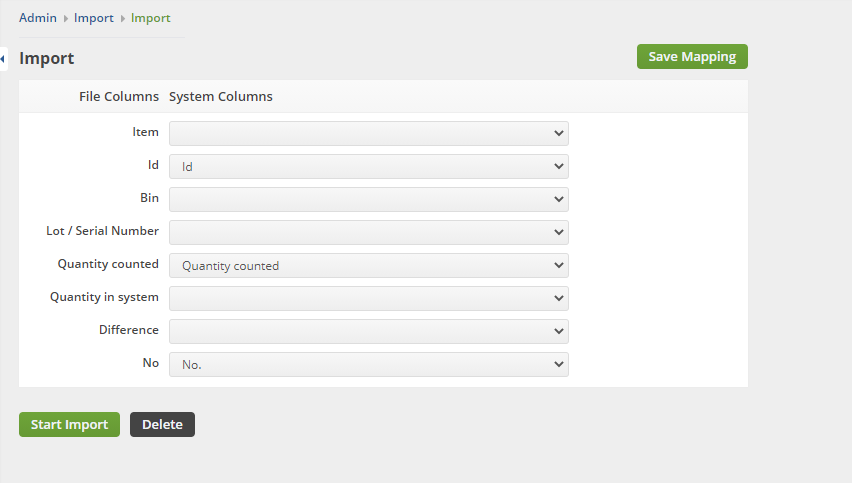
Task: Go to Admin in the breadcrumb
Action: (38, 18)
